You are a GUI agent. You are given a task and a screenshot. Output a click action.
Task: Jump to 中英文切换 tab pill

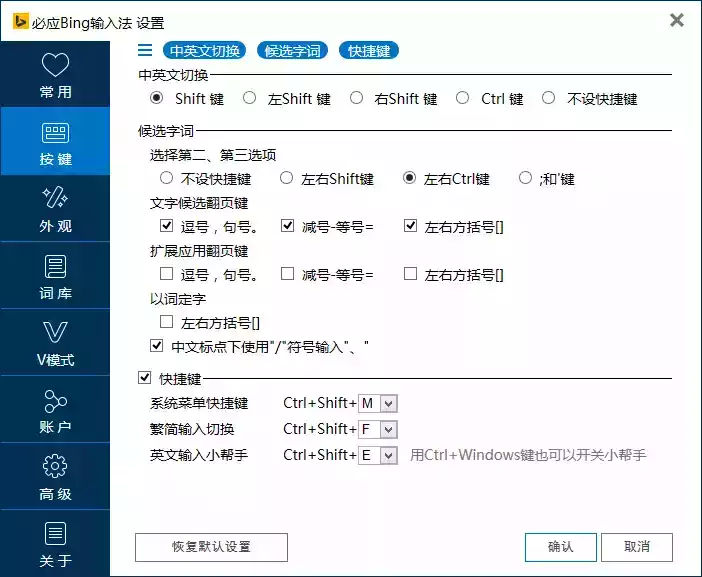click(205, 51)
